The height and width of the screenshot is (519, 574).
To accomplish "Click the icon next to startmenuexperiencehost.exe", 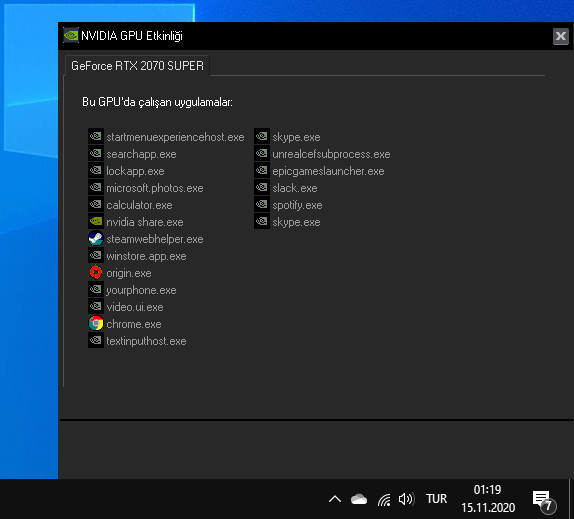I will 96,137.
